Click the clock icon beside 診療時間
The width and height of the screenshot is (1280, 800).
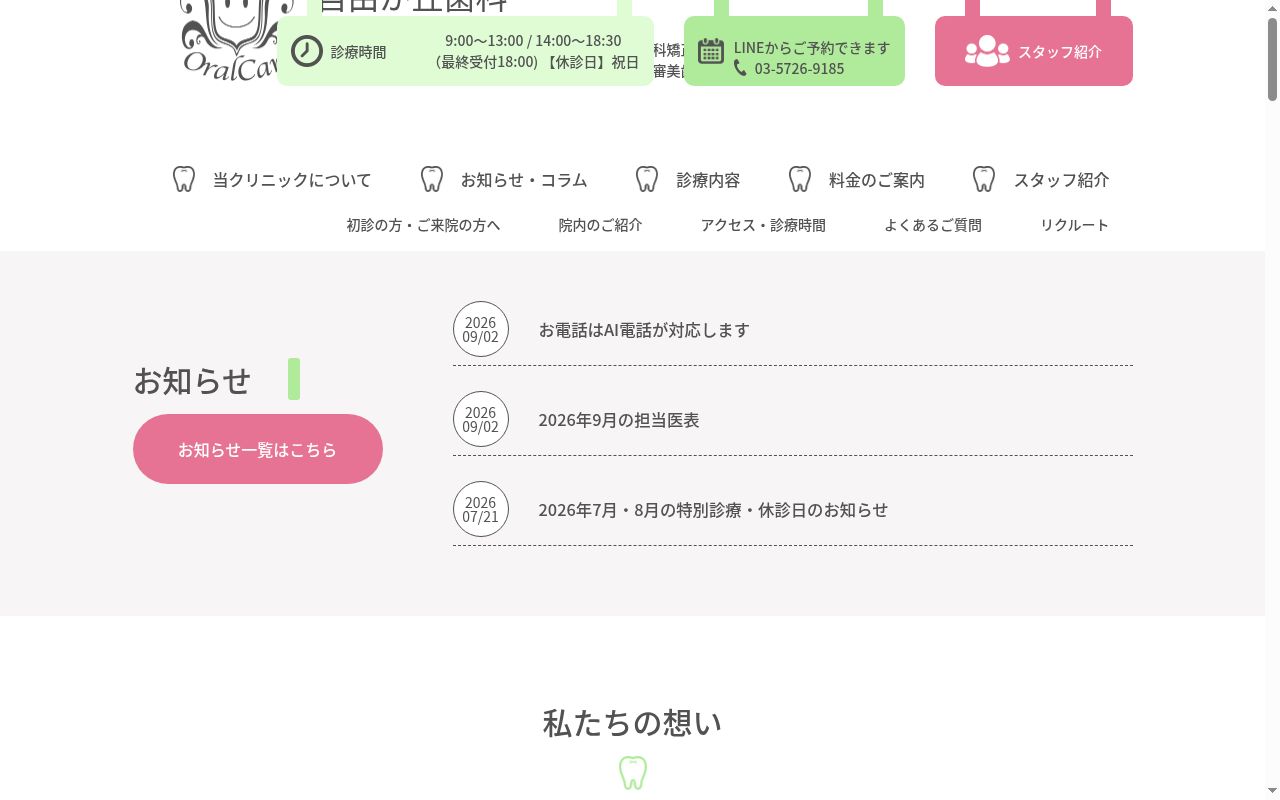tap(307, 51)
